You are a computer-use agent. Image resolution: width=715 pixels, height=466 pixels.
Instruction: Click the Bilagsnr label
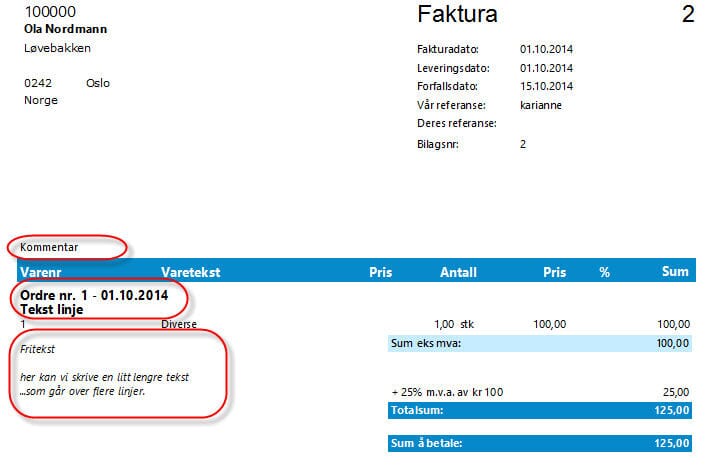pos(439,144)
